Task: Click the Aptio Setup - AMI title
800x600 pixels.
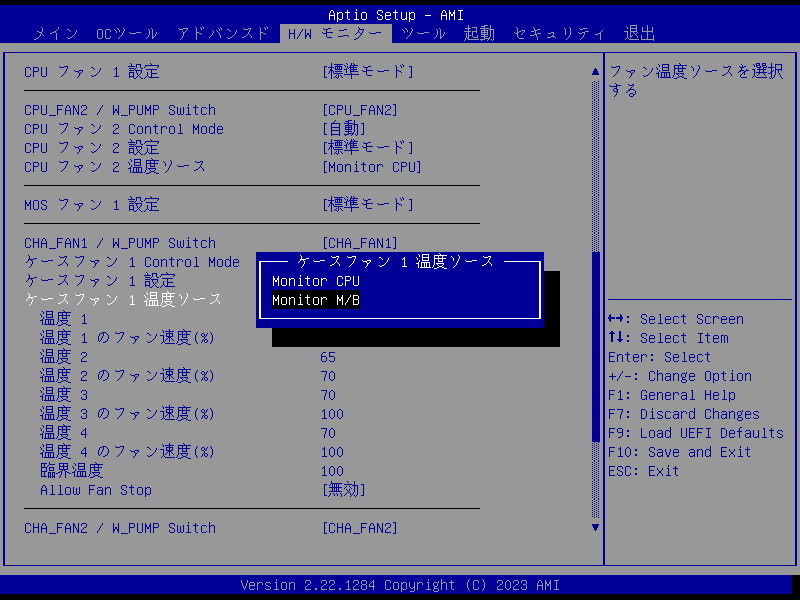Action: [396, 15]
